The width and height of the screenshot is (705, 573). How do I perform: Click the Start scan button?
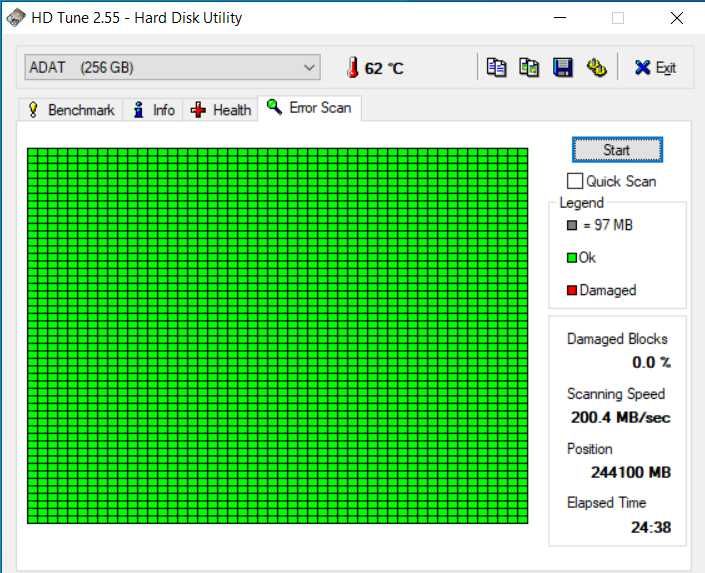coord(617,150)
